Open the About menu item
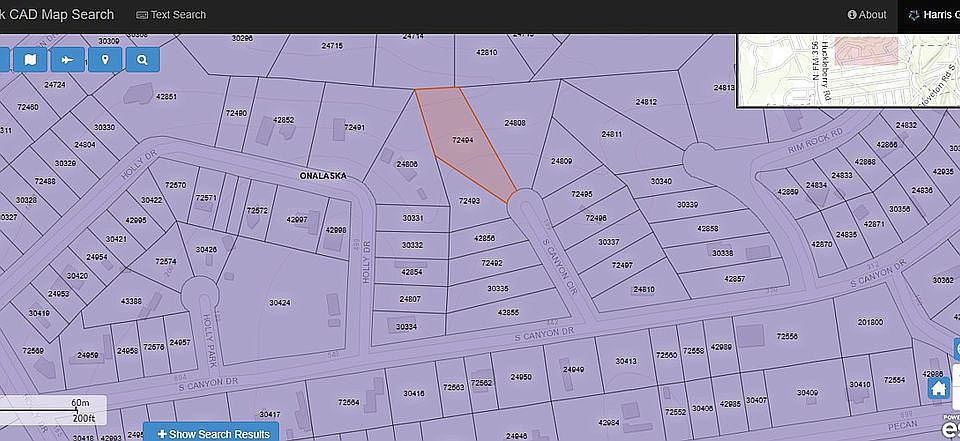Image resolution: width=960 pixels, height=441 pixels. 866,15
